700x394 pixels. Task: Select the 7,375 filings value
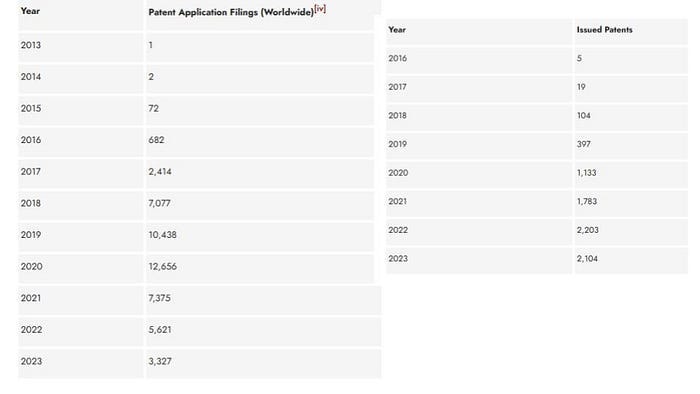tap(159, 298)
